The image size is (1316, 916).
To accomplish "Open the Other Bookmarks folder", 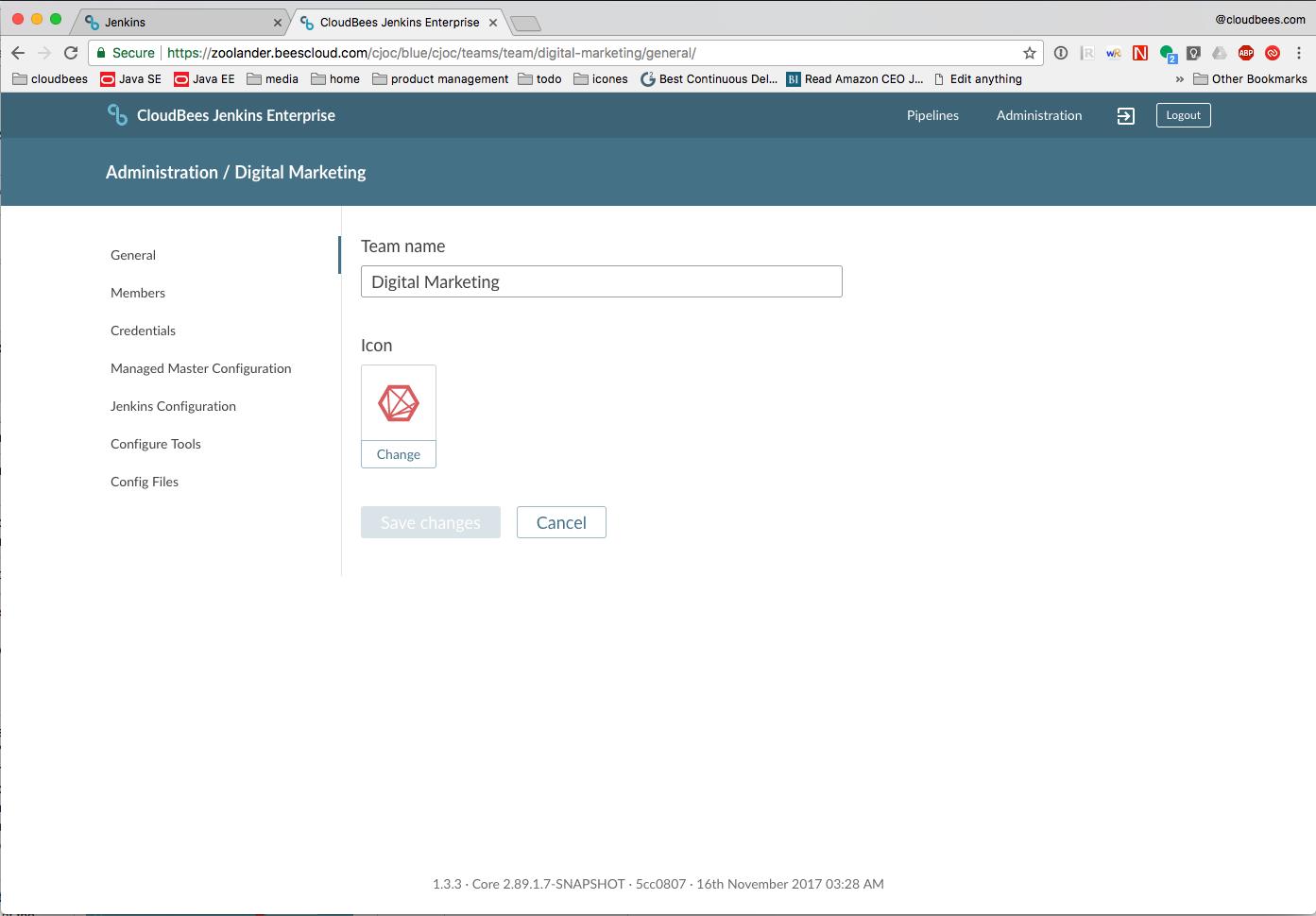I will tap(1250, 79).
